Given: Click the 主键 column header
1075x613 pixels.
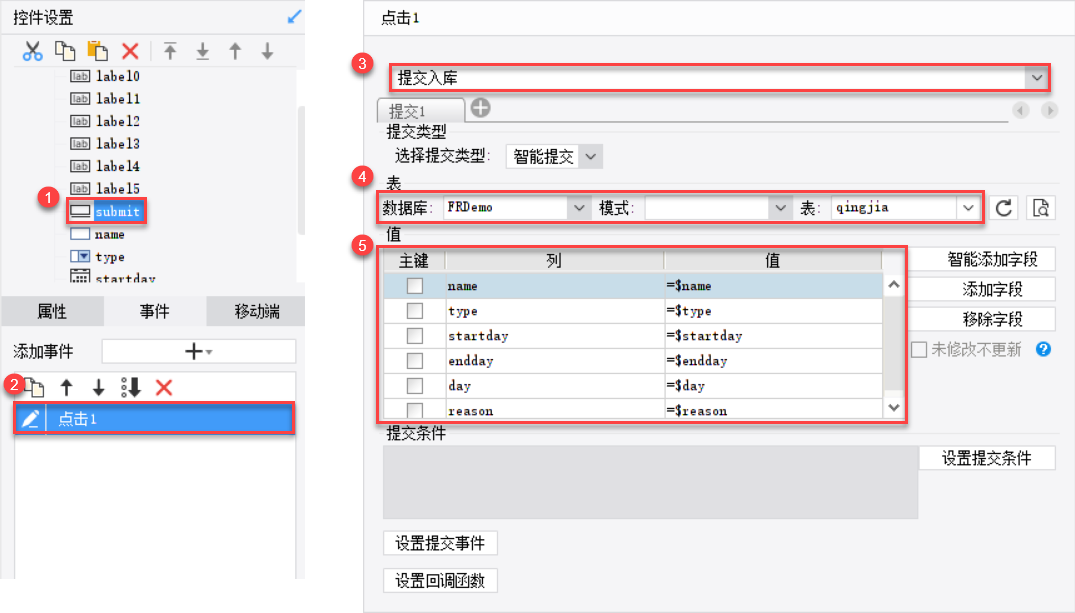Looking at the screenshot, I should 414,261.
